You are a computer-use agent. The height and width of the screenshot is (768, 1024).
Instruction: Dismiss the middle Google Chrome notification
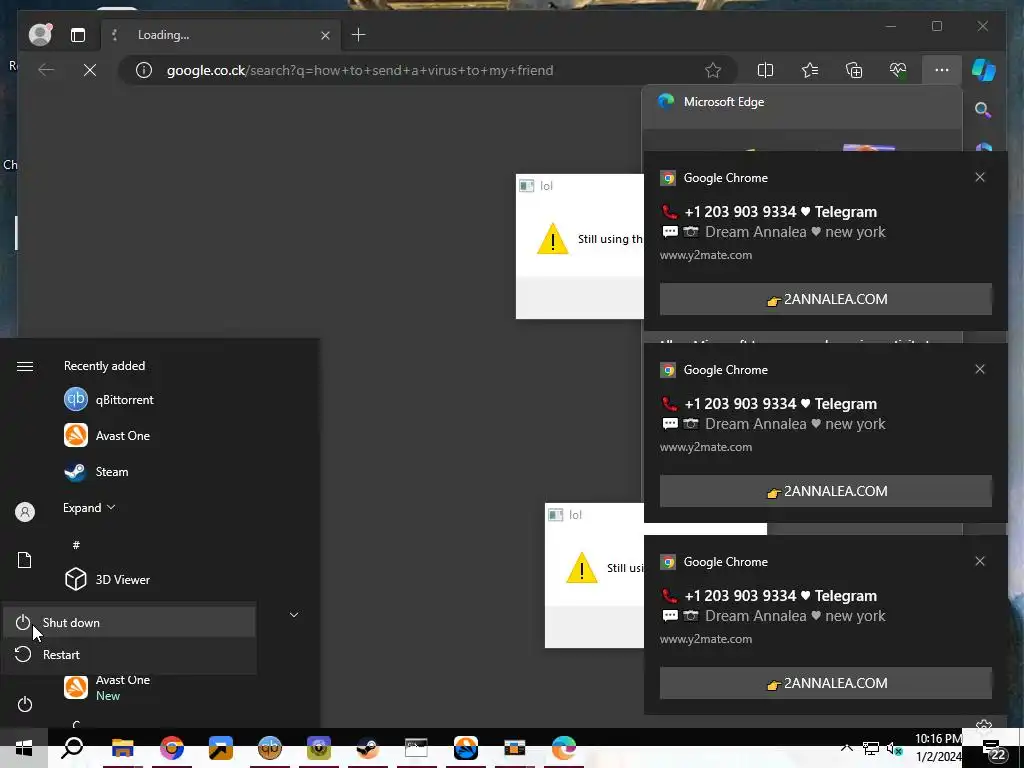point(980,369)
